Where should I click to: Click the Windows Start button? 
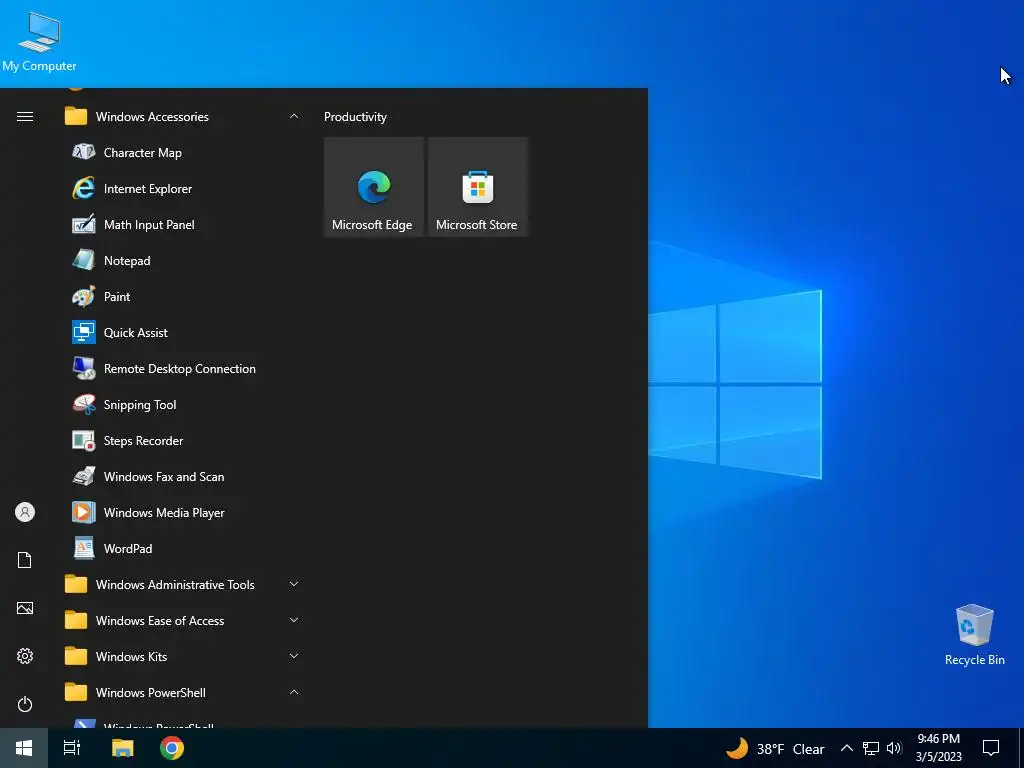pos(24,748)
